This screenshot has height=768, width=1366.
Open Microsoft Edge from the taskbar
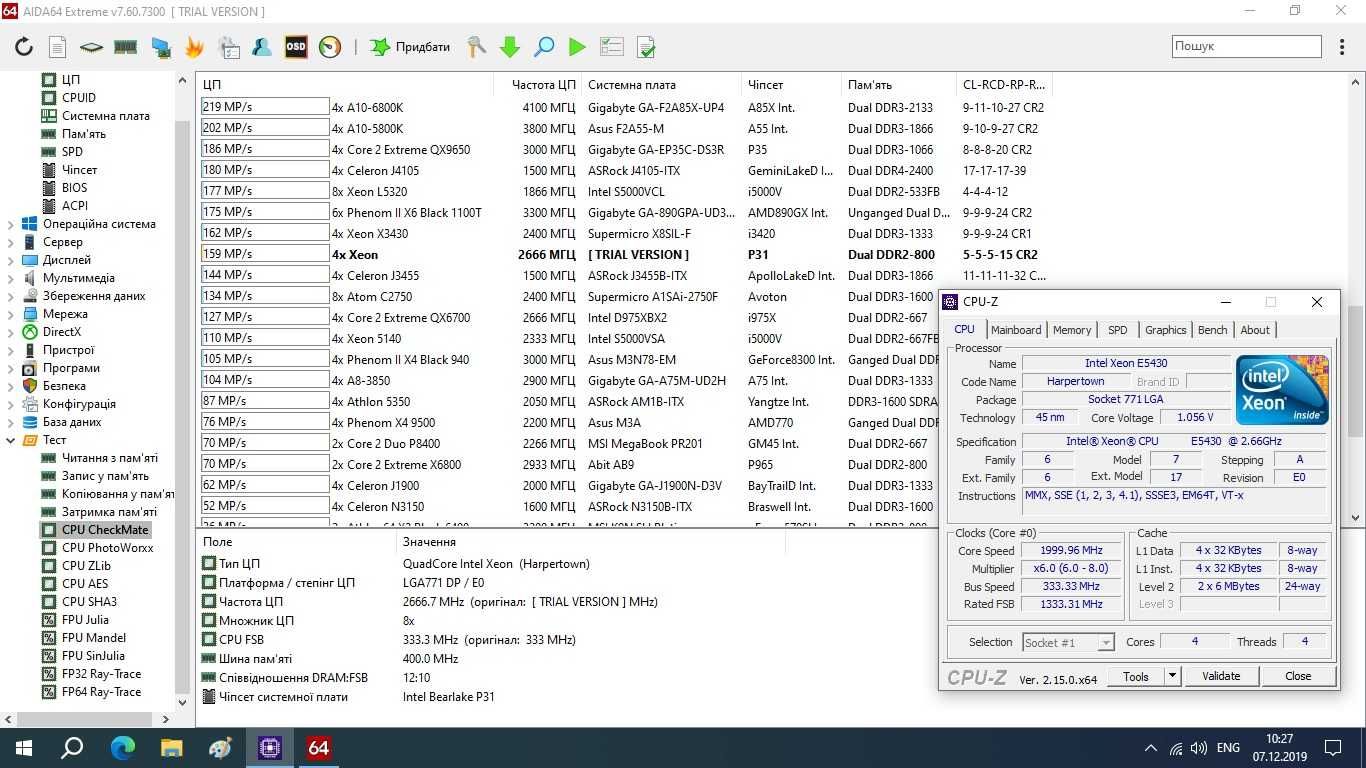point(122,747)
